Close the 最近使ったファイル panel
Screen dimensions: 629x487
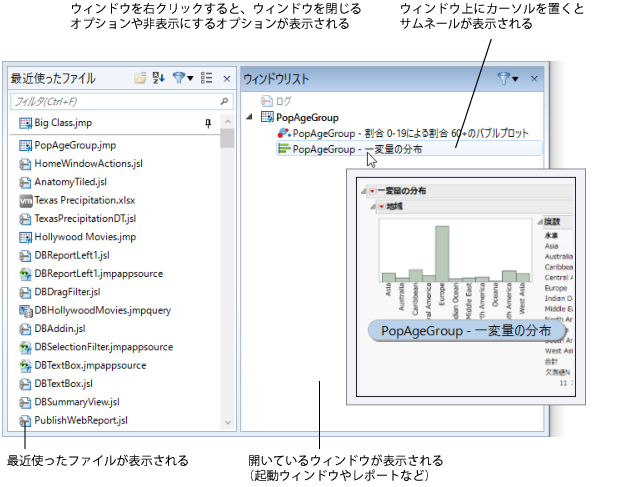227,79
